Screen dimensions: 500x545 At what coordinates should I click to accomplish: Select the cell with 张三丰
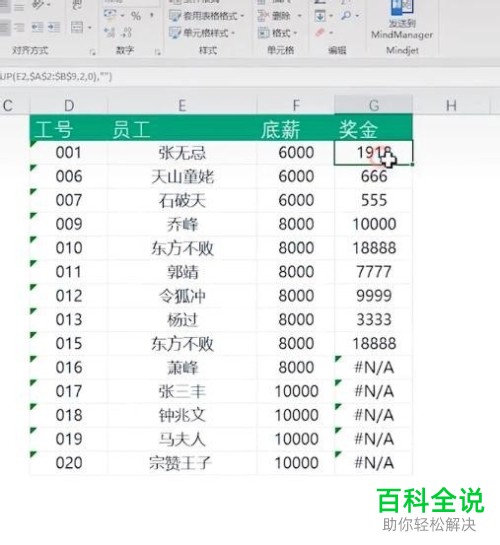click(182, 392)
